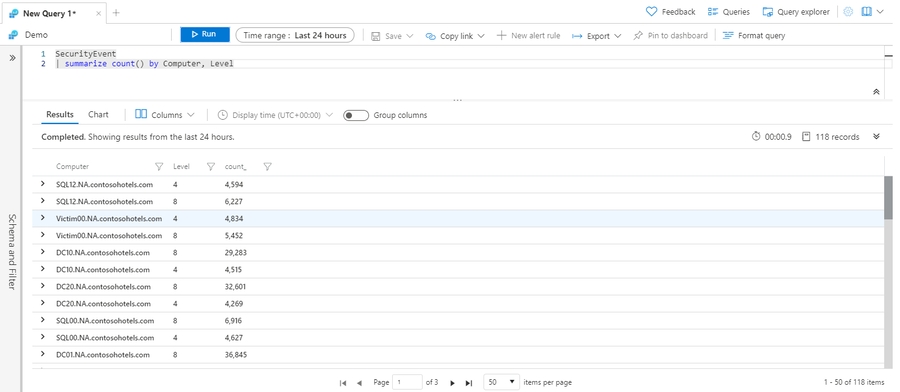Switch to the Results tab

point(60,115)
